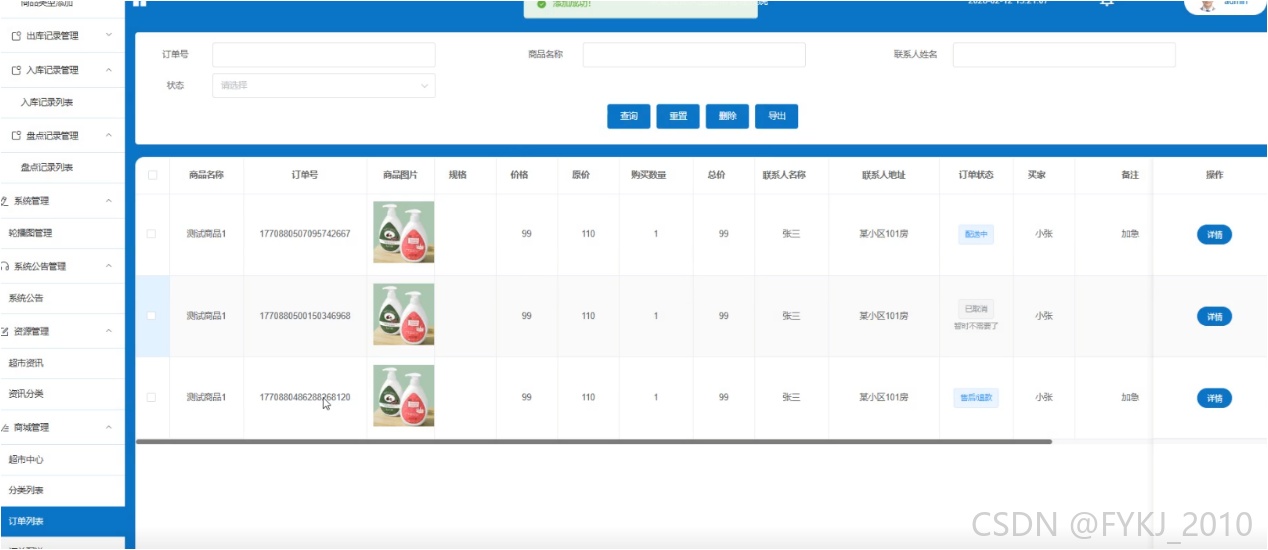Viewport: 1268px width, 550px height.
Task: Click the 买家 column header
Action: pos(1037,175)
